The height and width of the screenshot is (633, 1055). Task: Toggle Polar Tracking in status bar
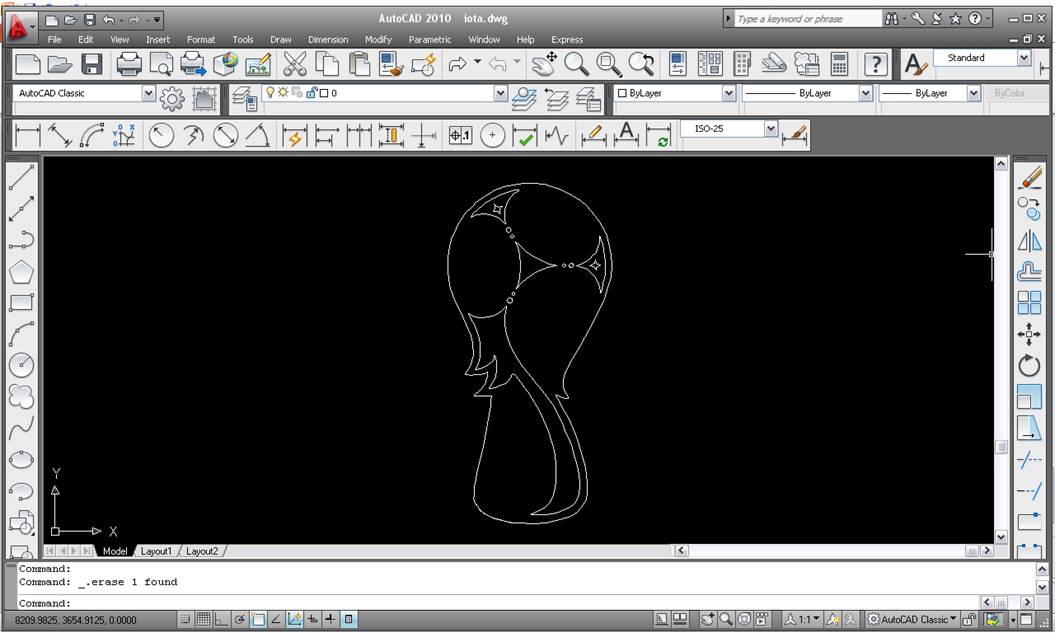[x=240, y=620]
